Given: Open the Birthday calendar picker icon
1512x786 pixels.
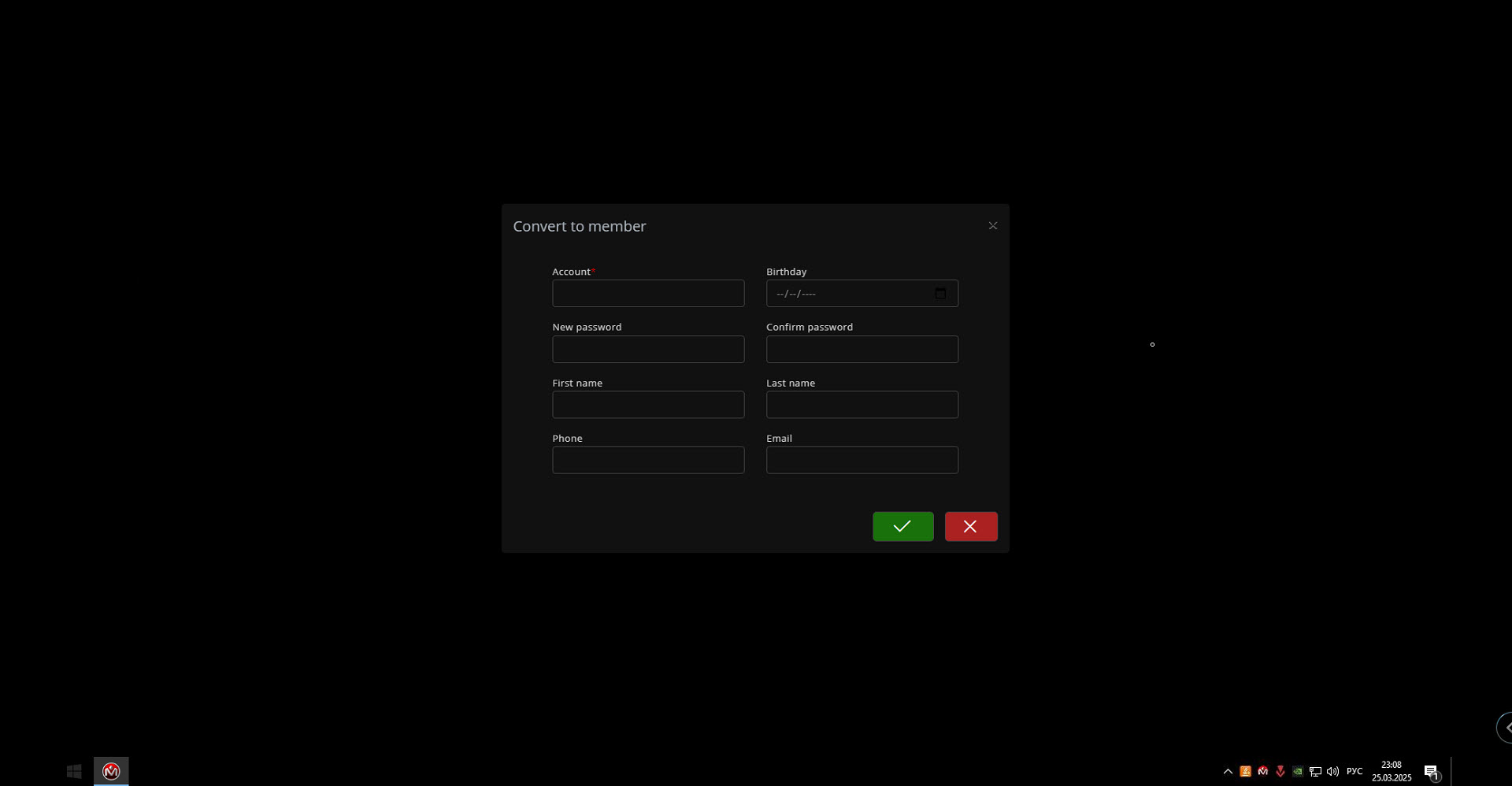Looking at the screenshot, I should click(x=940, y=294).
